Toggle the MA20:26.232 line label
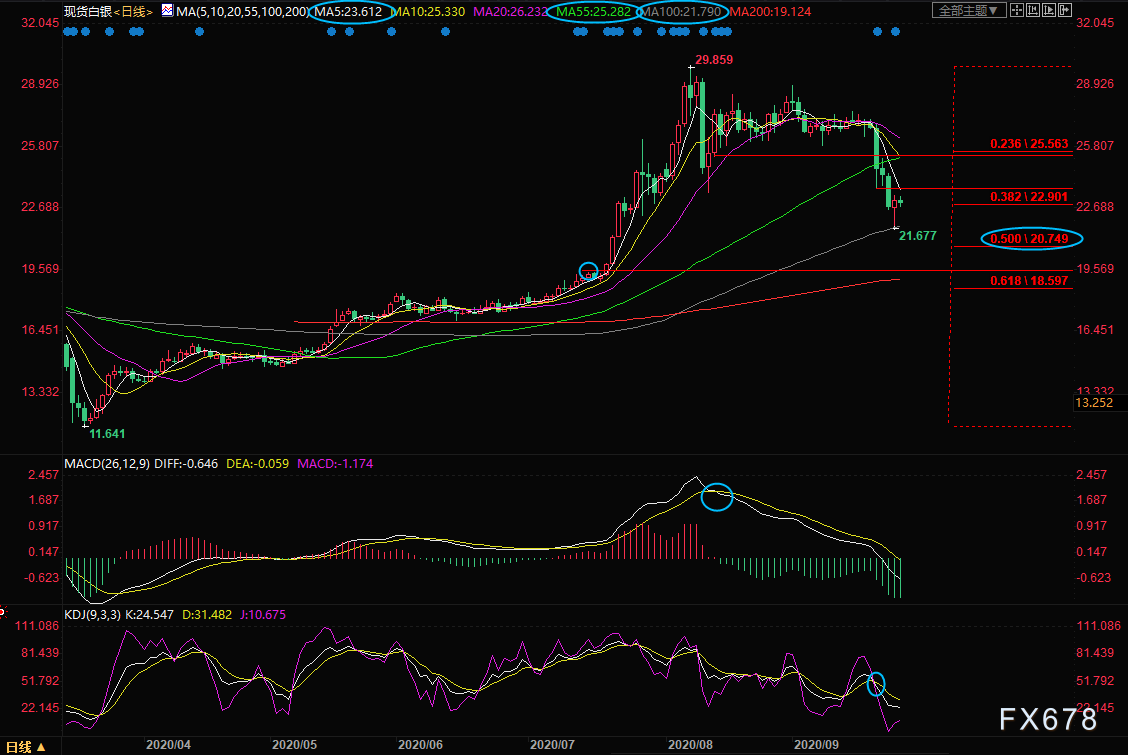Image resolution: width=1128 pixels, height=755 pixels. click(509, 12)
